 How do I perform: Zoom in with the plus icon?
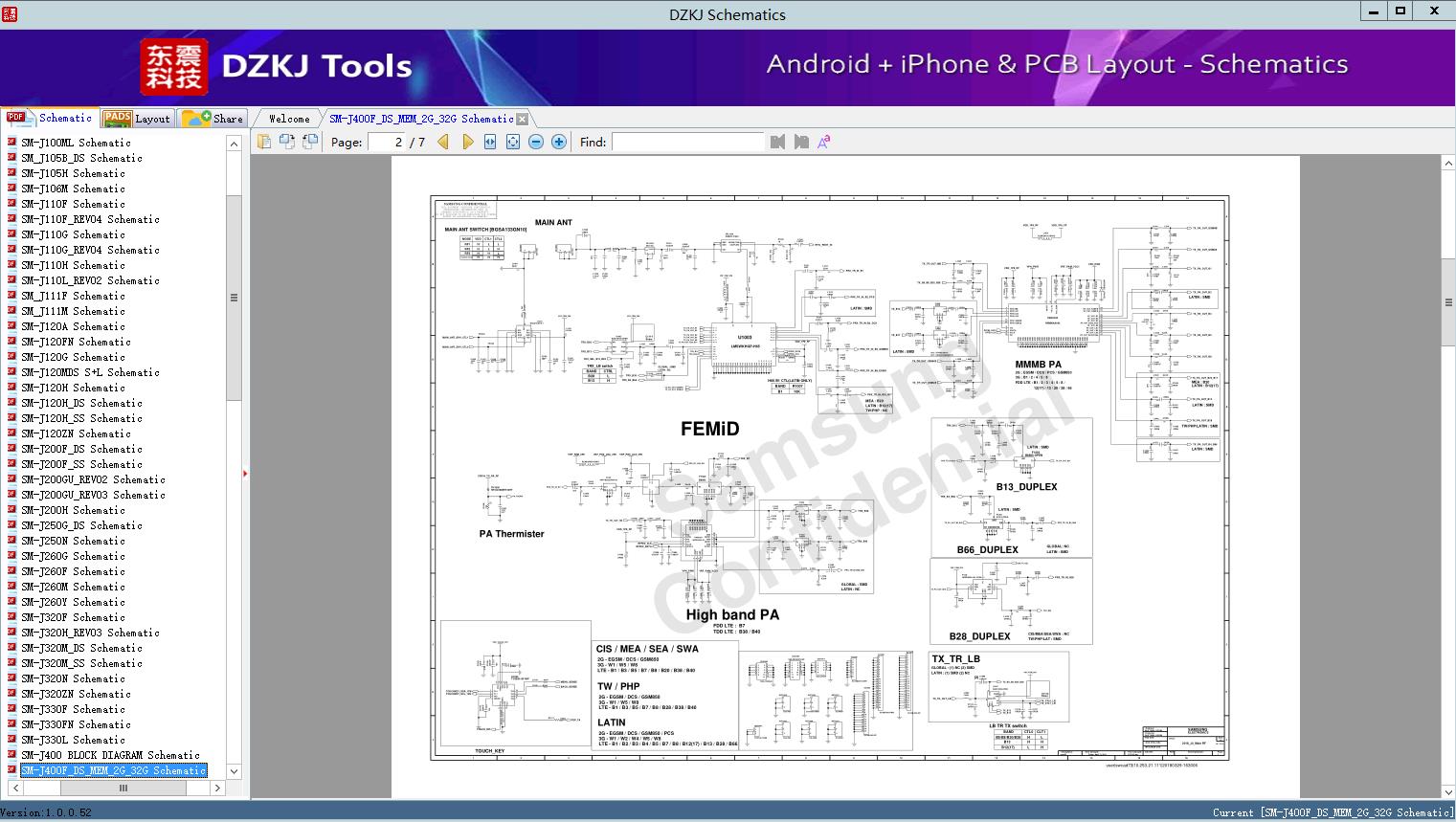559,142
